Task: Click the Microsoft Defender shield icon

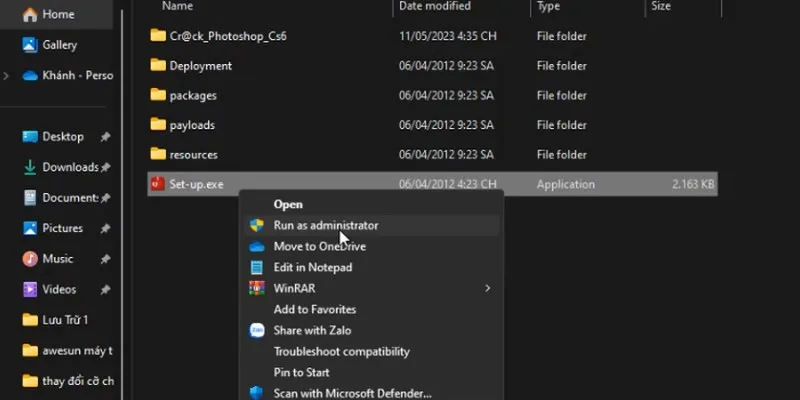Action: point(256,393)
